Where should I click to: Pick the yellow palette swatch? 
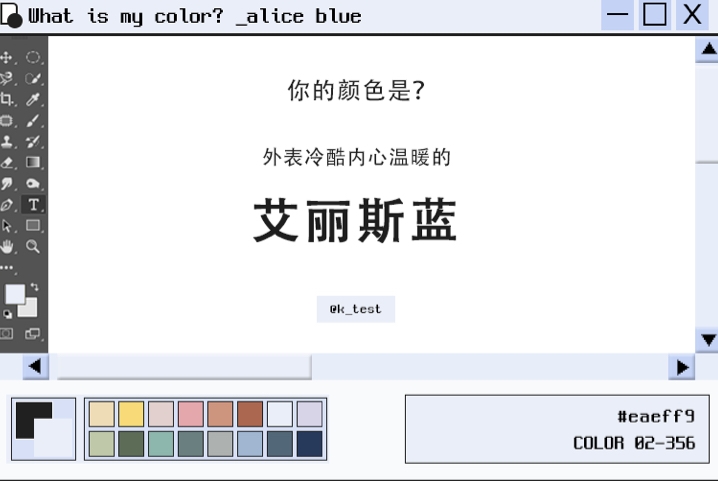click(131, 414)
